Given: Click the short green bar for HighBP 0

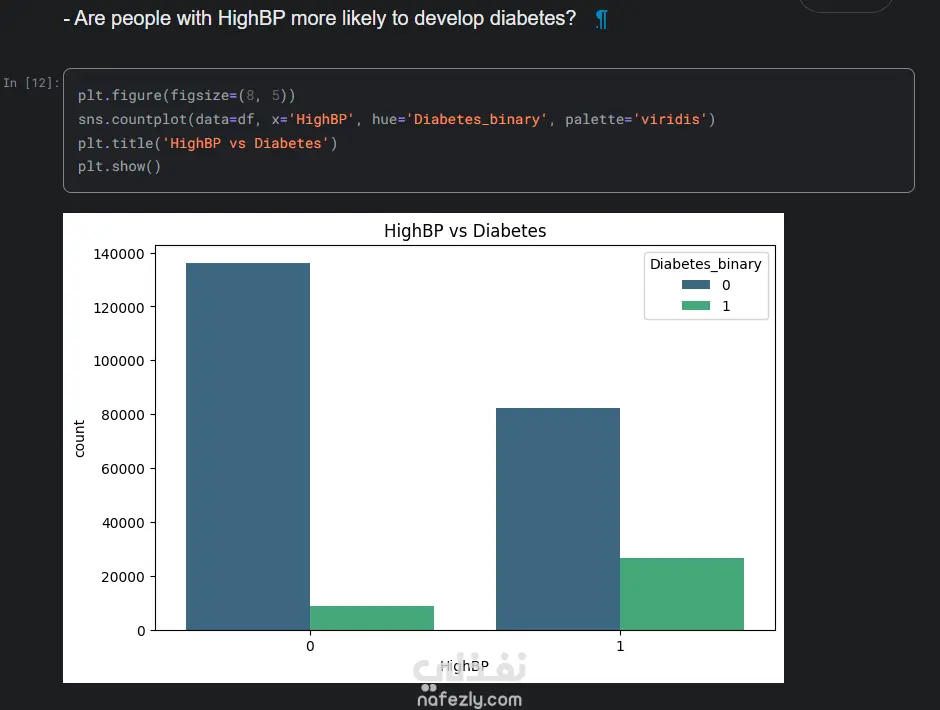Looking at the screenshot, I should (x=372, y=618).
